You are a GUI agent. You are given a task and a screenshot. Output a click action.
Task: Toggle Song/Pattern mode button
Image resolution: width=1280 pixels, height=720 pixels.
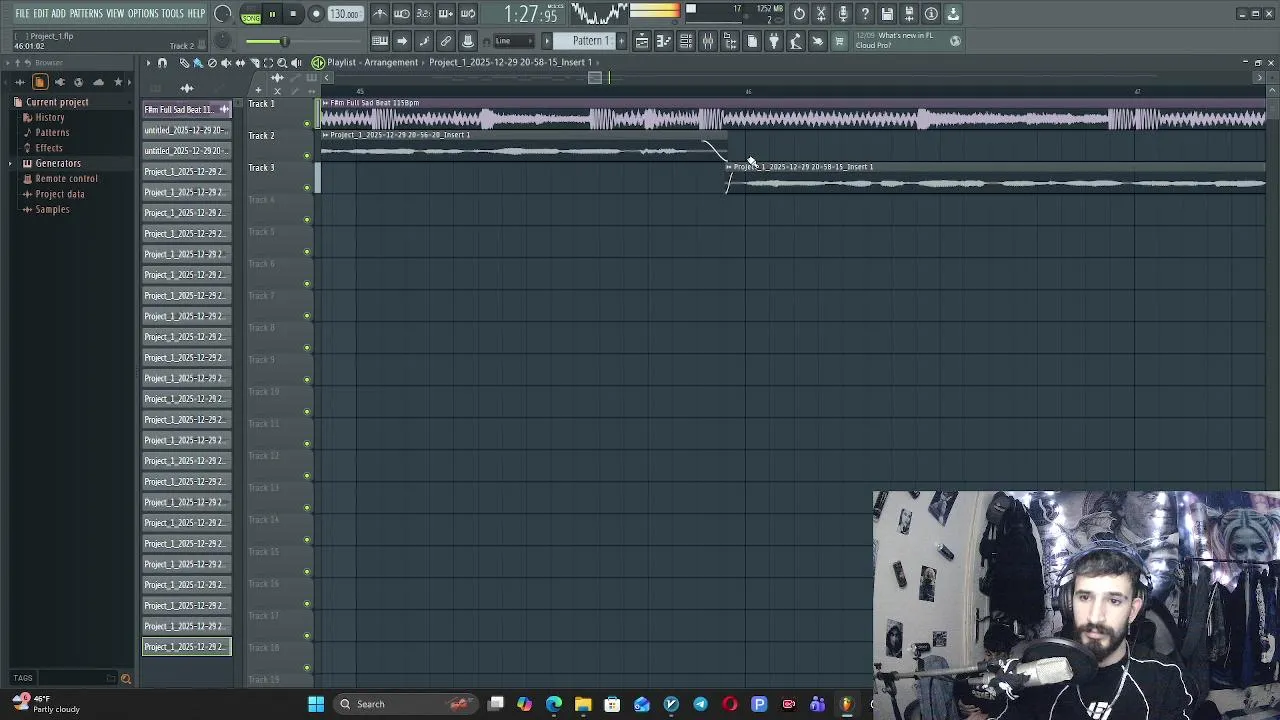pyautogui.click(x=251, y=14)
